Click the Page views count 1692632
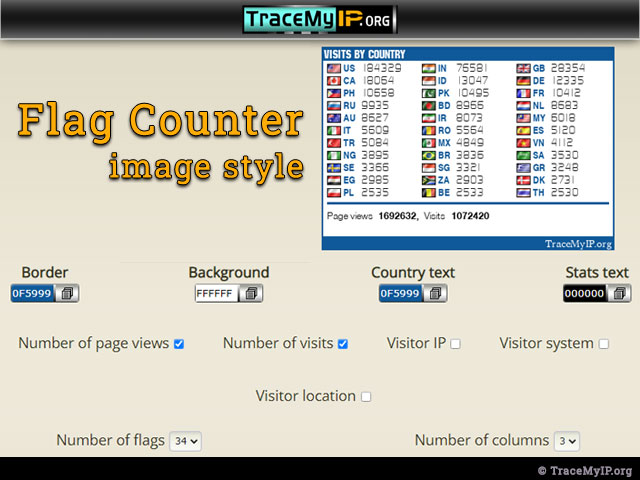The width and height of the screenshot is (640, 480). [x=398, y=216]
